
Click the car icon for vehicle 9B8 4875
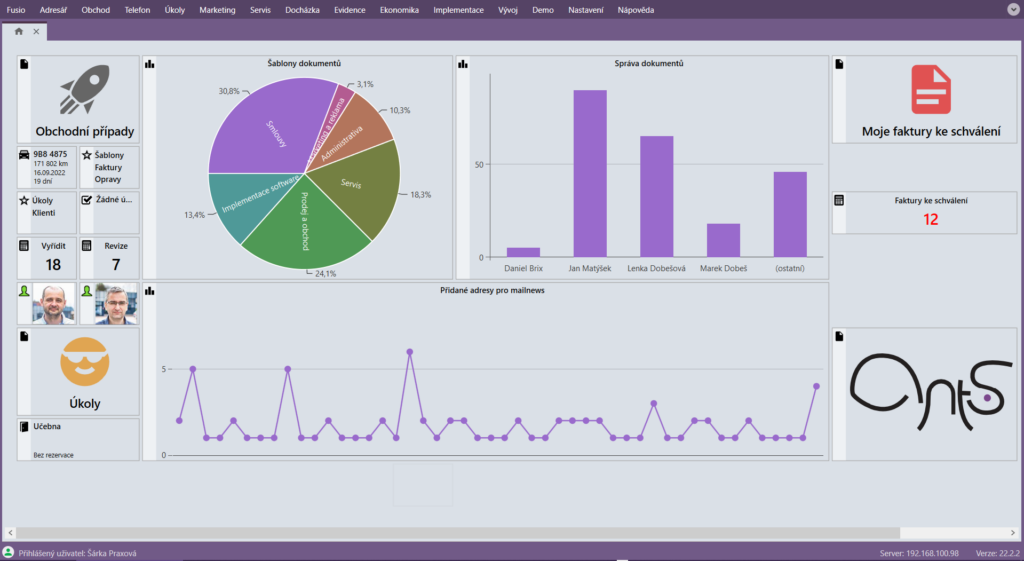point(24,156)
